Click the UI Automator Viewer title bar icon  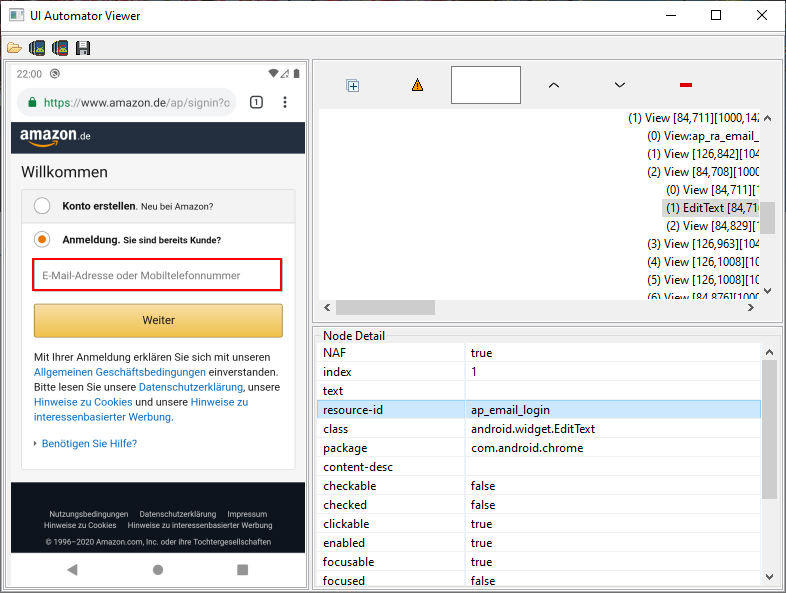click(17, 15)
